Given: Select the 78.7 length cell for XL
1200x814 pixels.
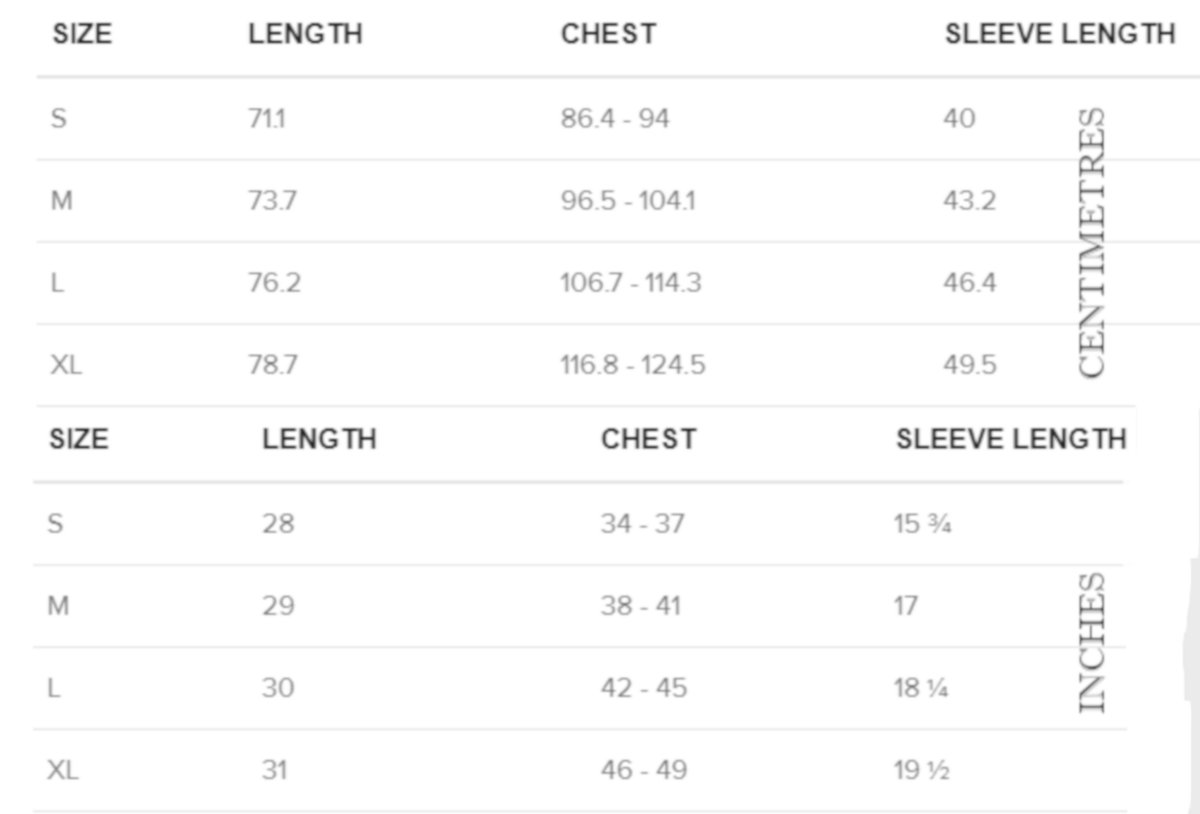Looking at the screenshot, I should click(272, 365).
